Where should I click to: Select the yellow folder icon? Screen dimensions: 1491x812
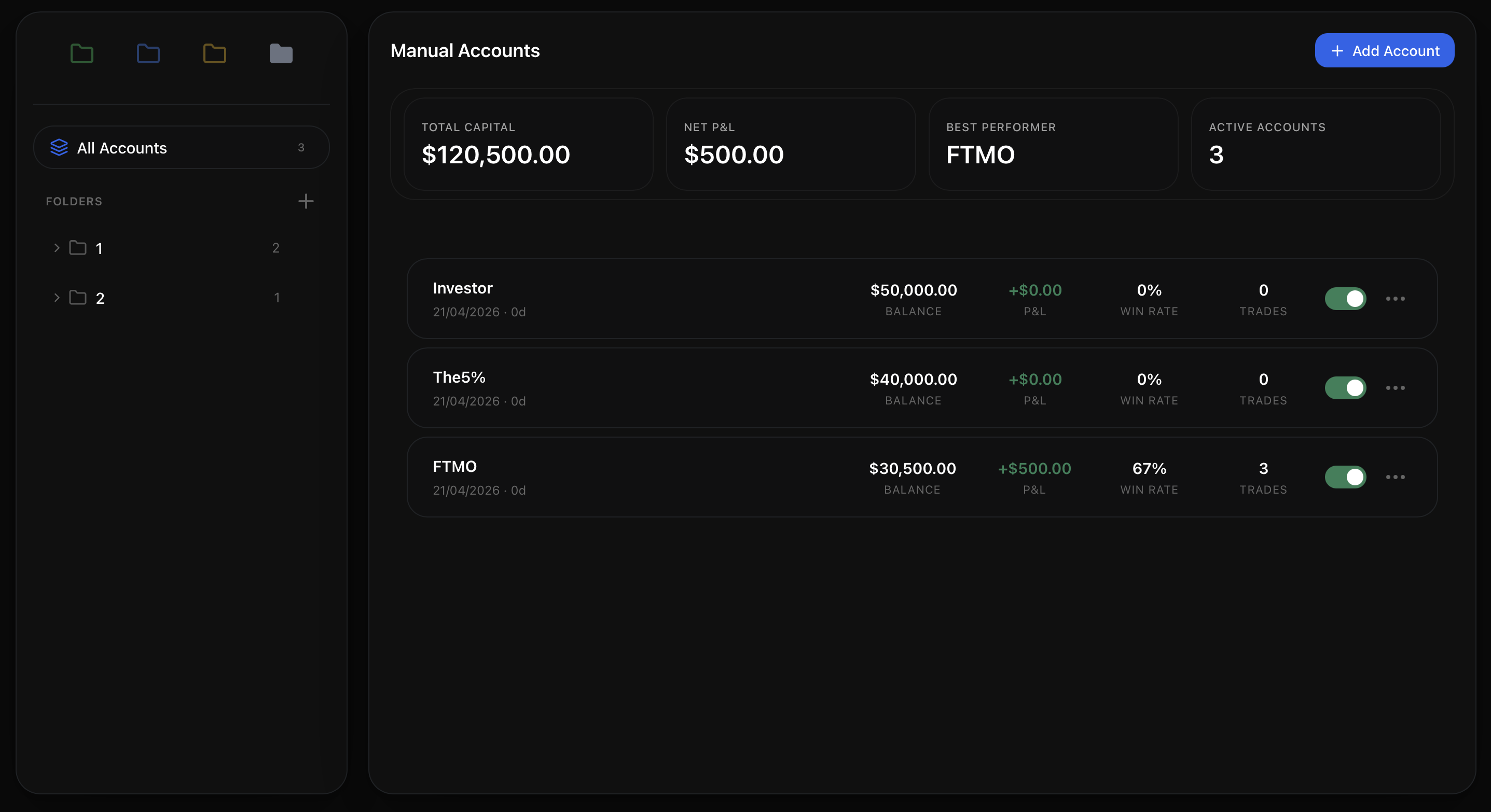click(215, 53)
